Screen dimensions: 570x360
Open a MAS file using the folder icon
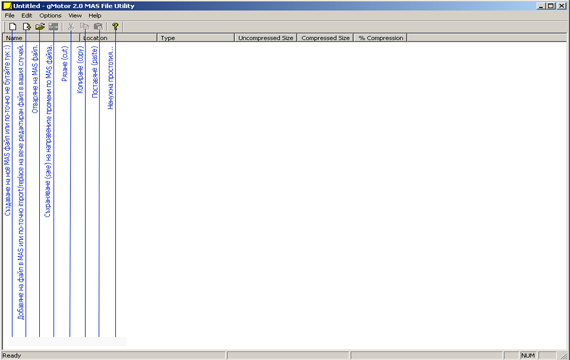click(40, 27)
